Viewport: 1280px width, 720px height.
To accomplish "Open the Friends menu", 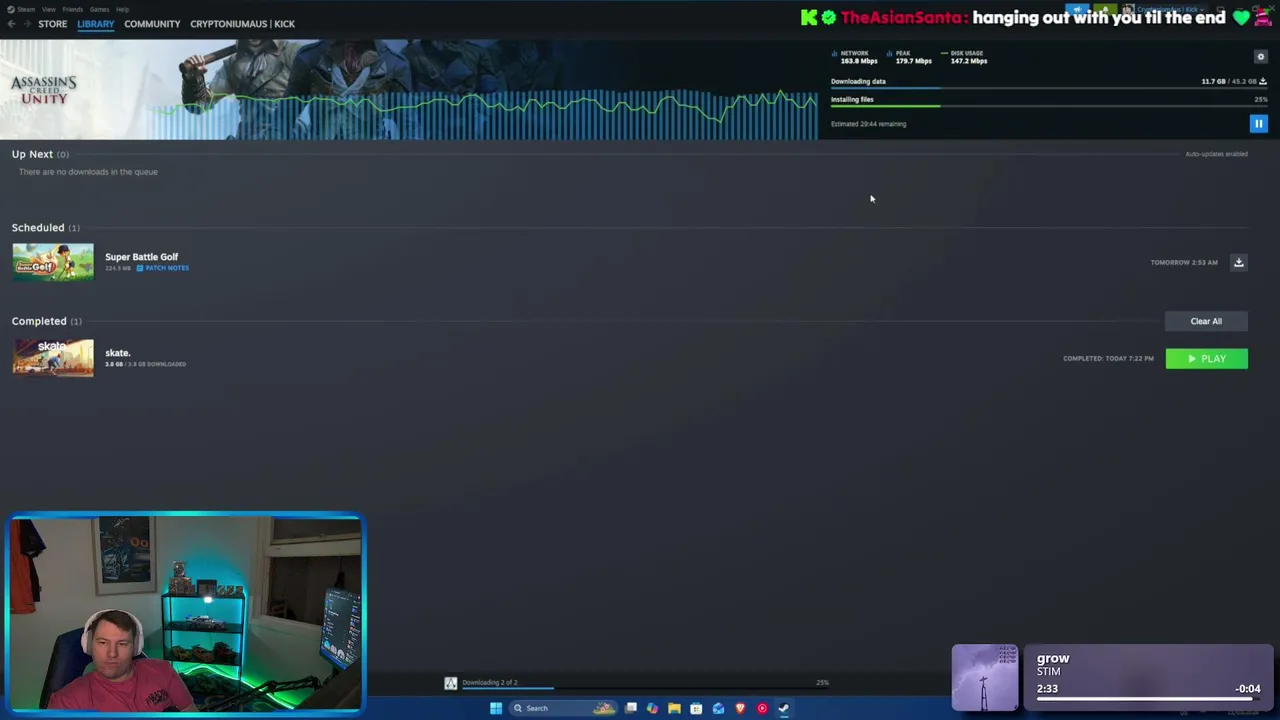I will click(x=73, y=9).
